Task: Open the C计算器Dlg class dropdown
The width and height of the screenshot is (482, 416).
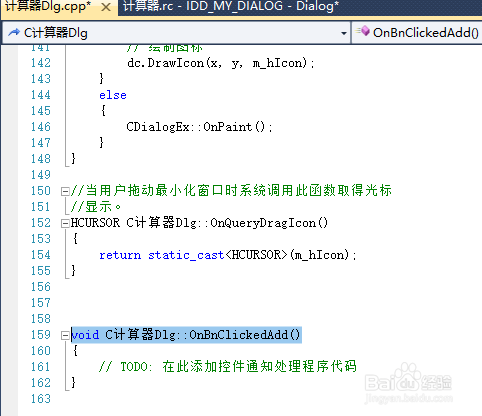Action: tap(176, 33)
